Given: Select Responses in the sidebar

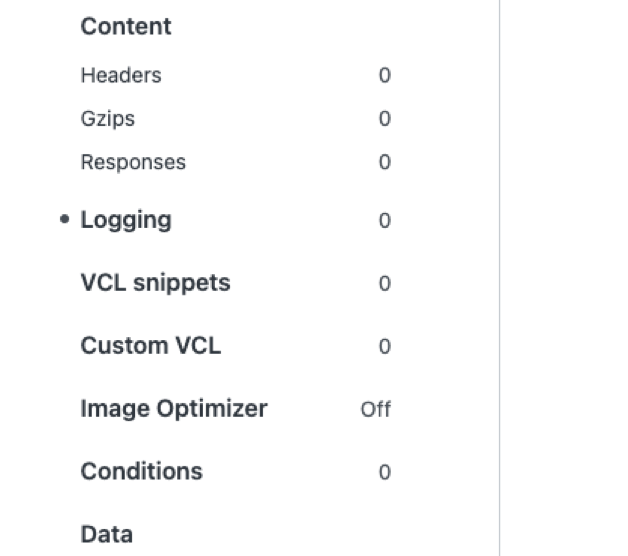Looking at the screenshot, I should 133,162.
